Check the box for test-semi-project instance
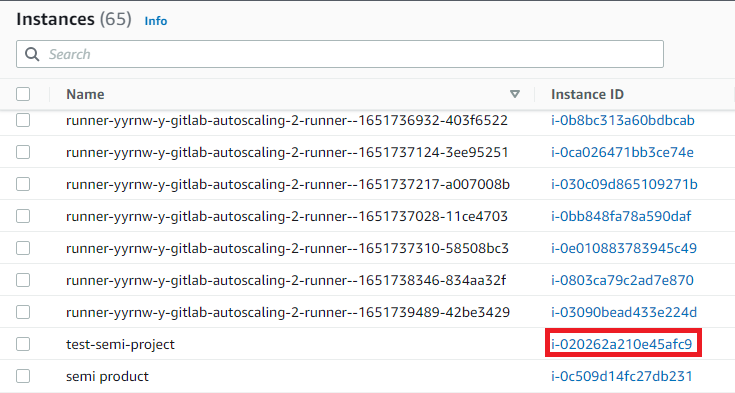Screen dimensions: 735x393 click(23, 344)
